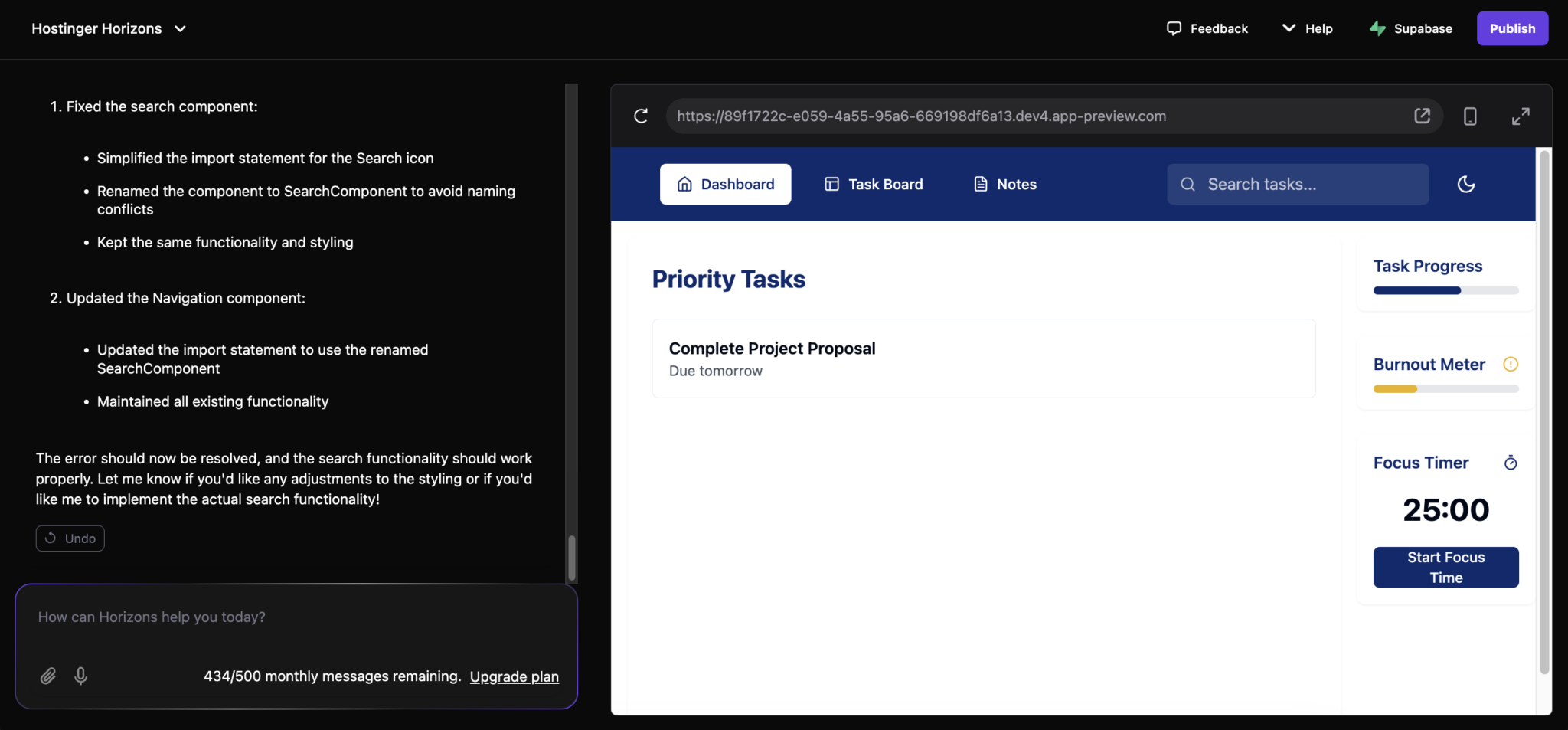Click inside the Search tasks field
The image size is (1568, 730).
1297,184
